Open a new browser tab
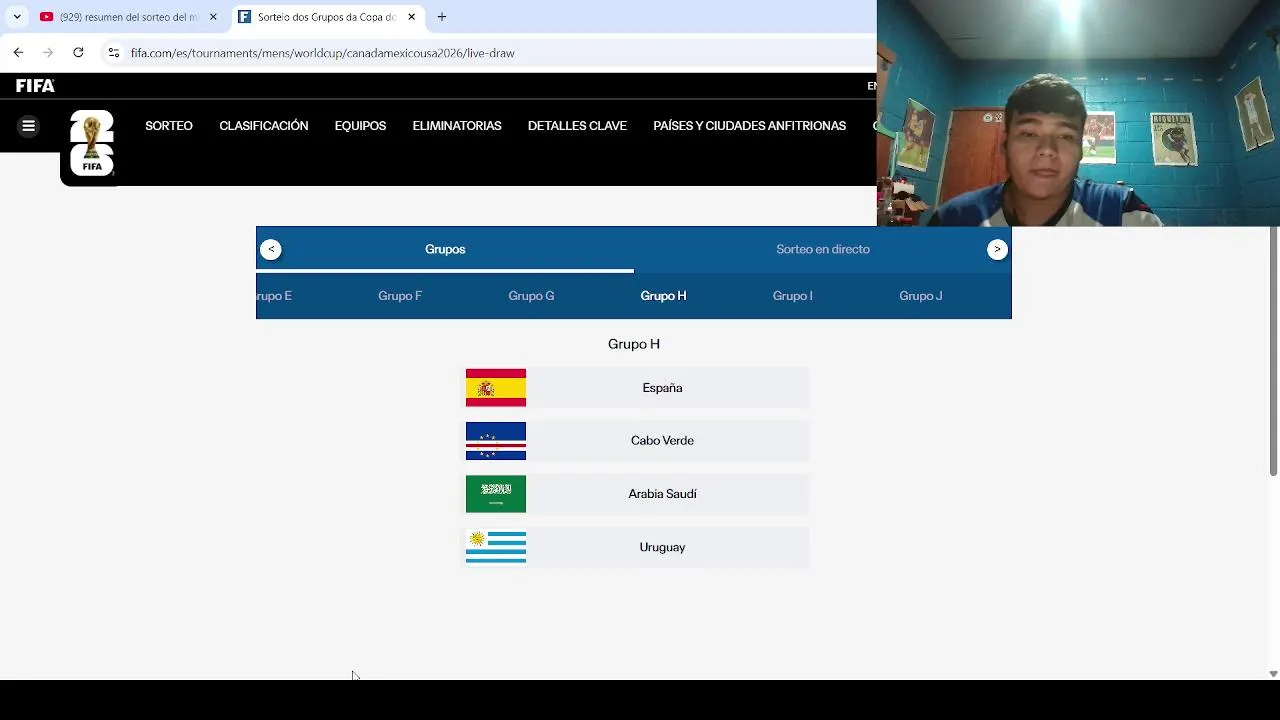 (442, 17)
